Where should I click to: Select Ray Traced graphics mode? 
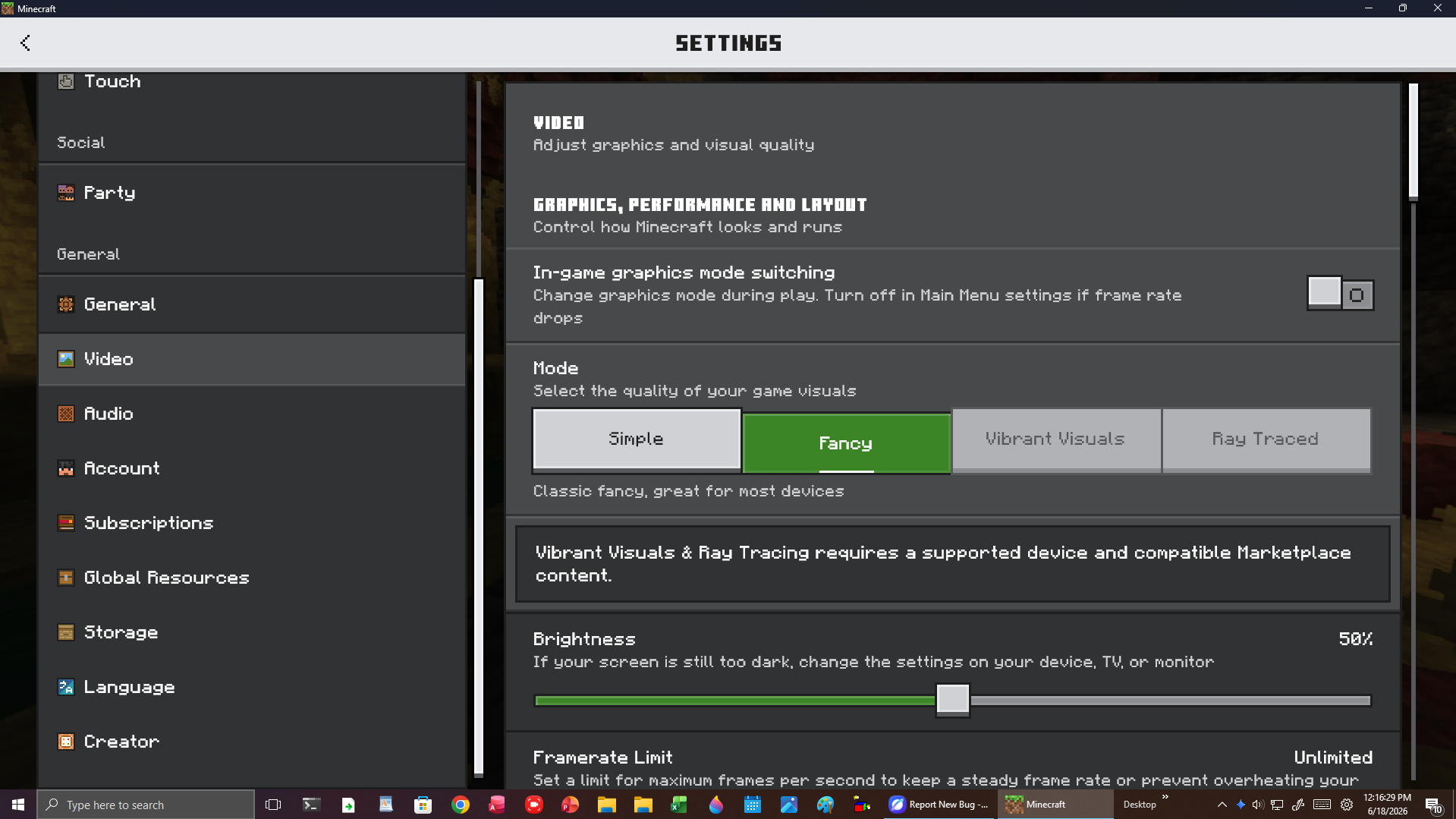point(1266,439)
